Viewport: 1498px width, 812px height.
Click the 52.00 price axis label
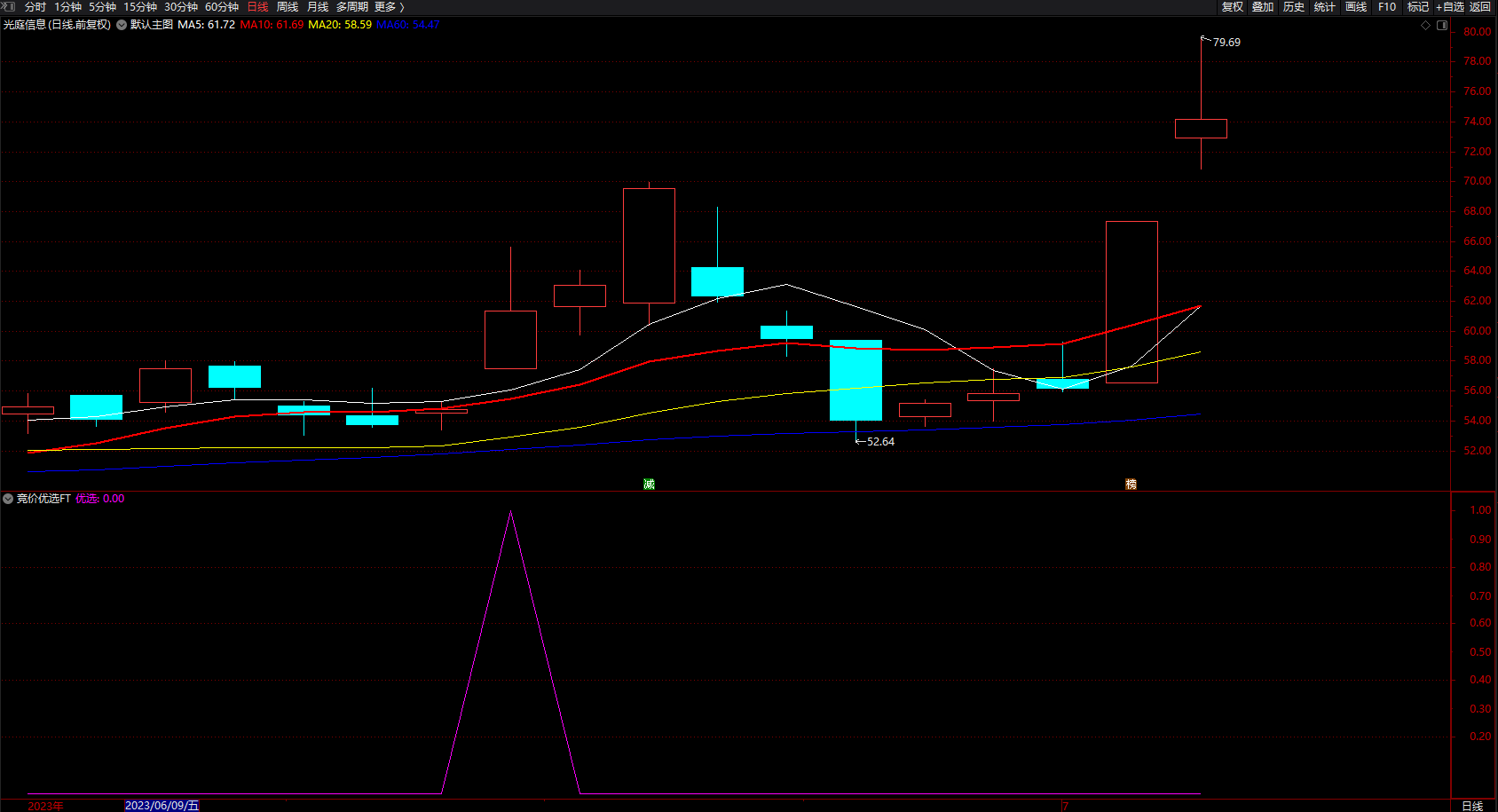(1478, 451)
